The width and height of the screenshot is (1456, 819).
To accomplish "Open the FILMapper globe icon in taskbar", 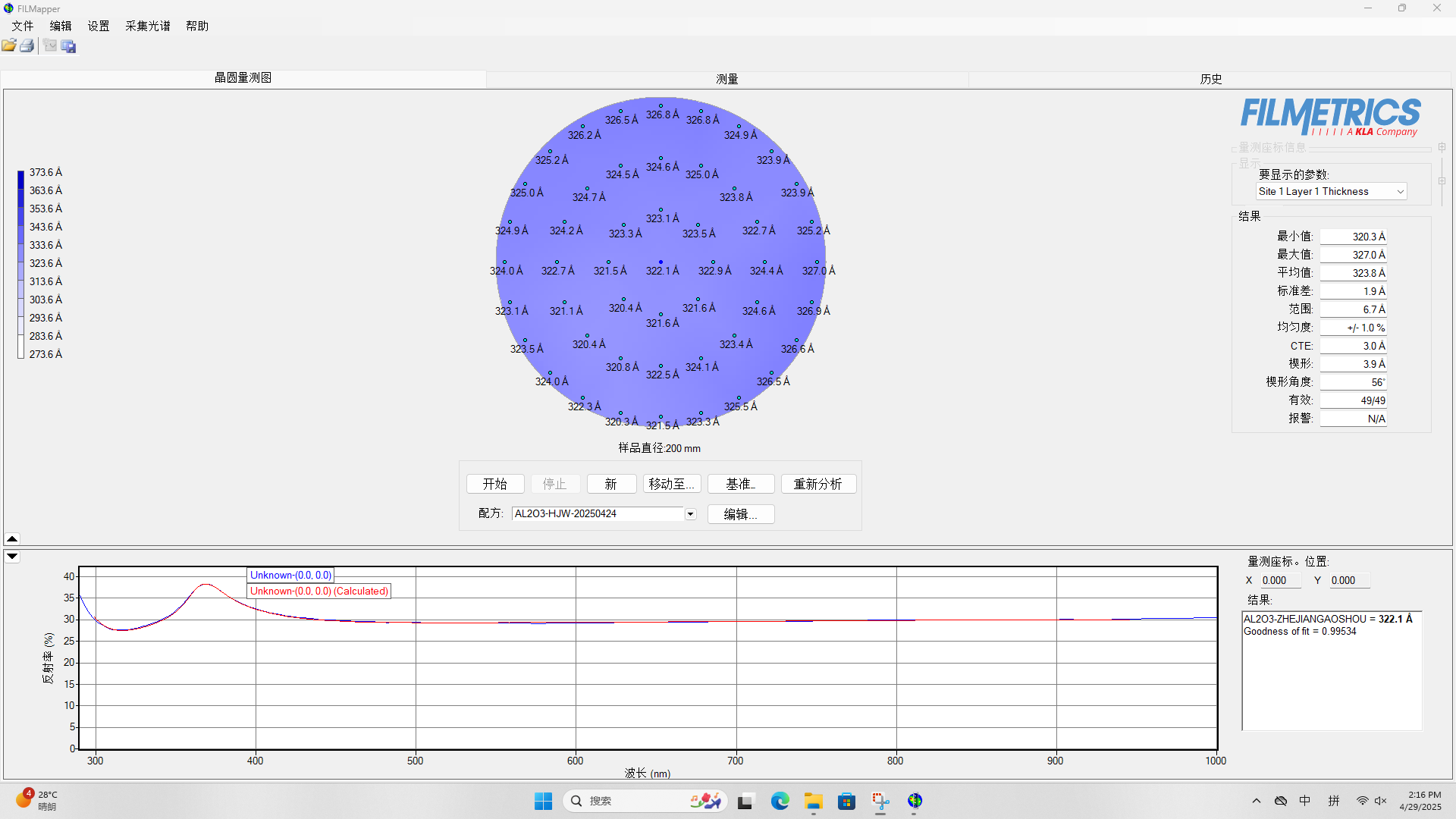I will [x=915, y=801].
